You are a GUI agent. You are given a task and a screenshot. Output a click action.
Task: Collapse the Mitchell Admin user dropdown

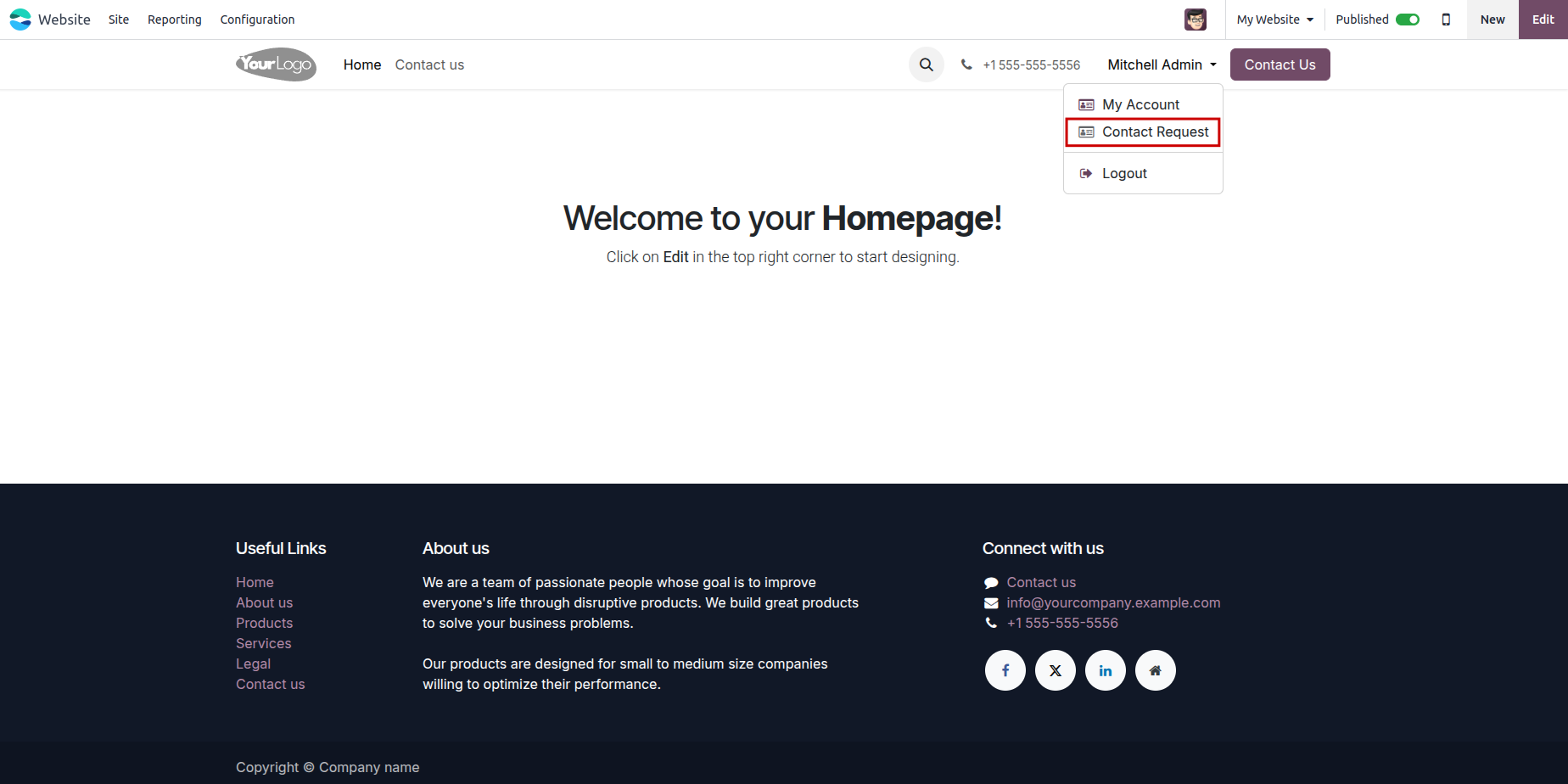pyautogui.click(x=1162, y=64)
